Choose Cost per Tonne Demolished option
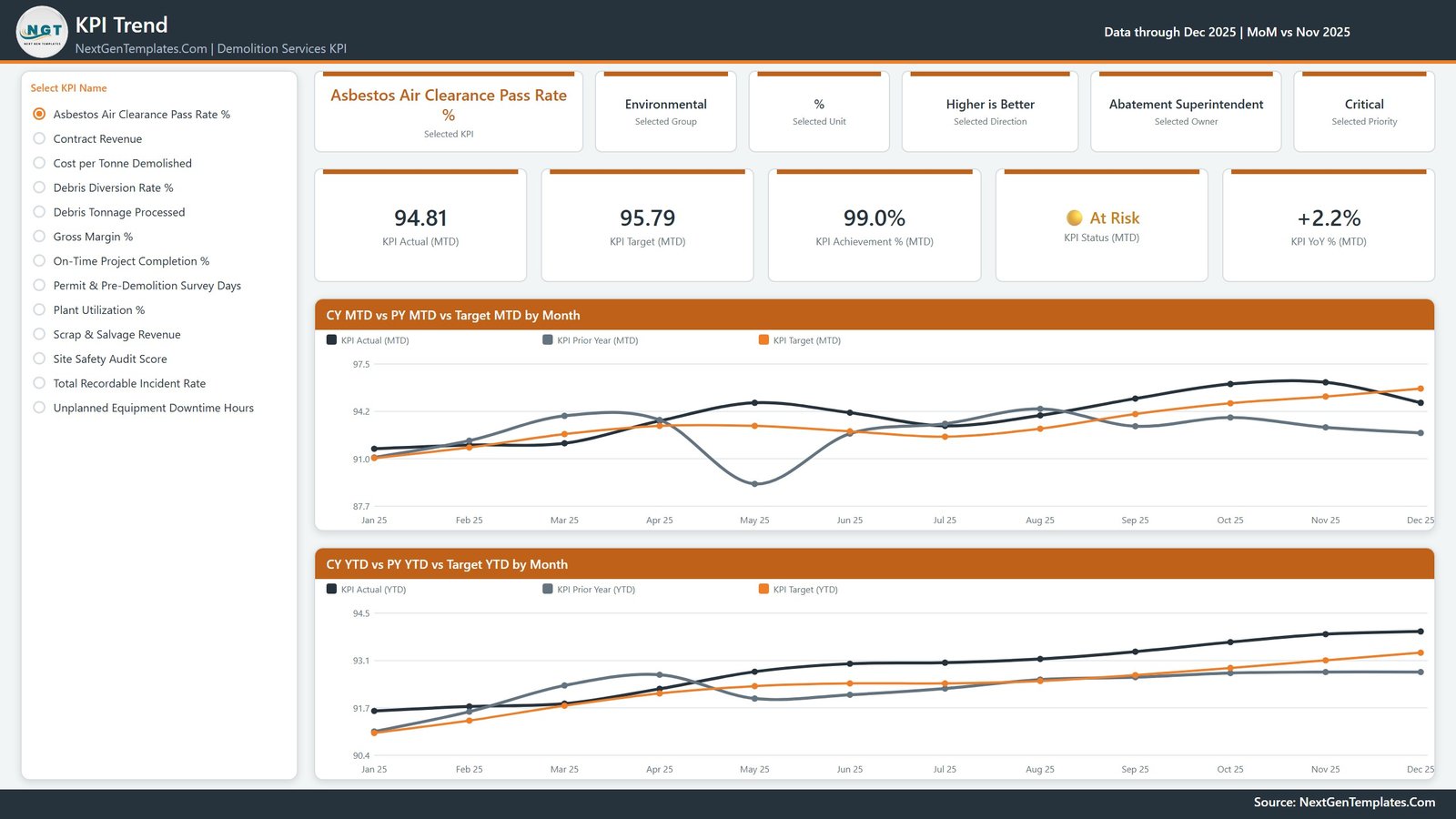 [39, 163]
